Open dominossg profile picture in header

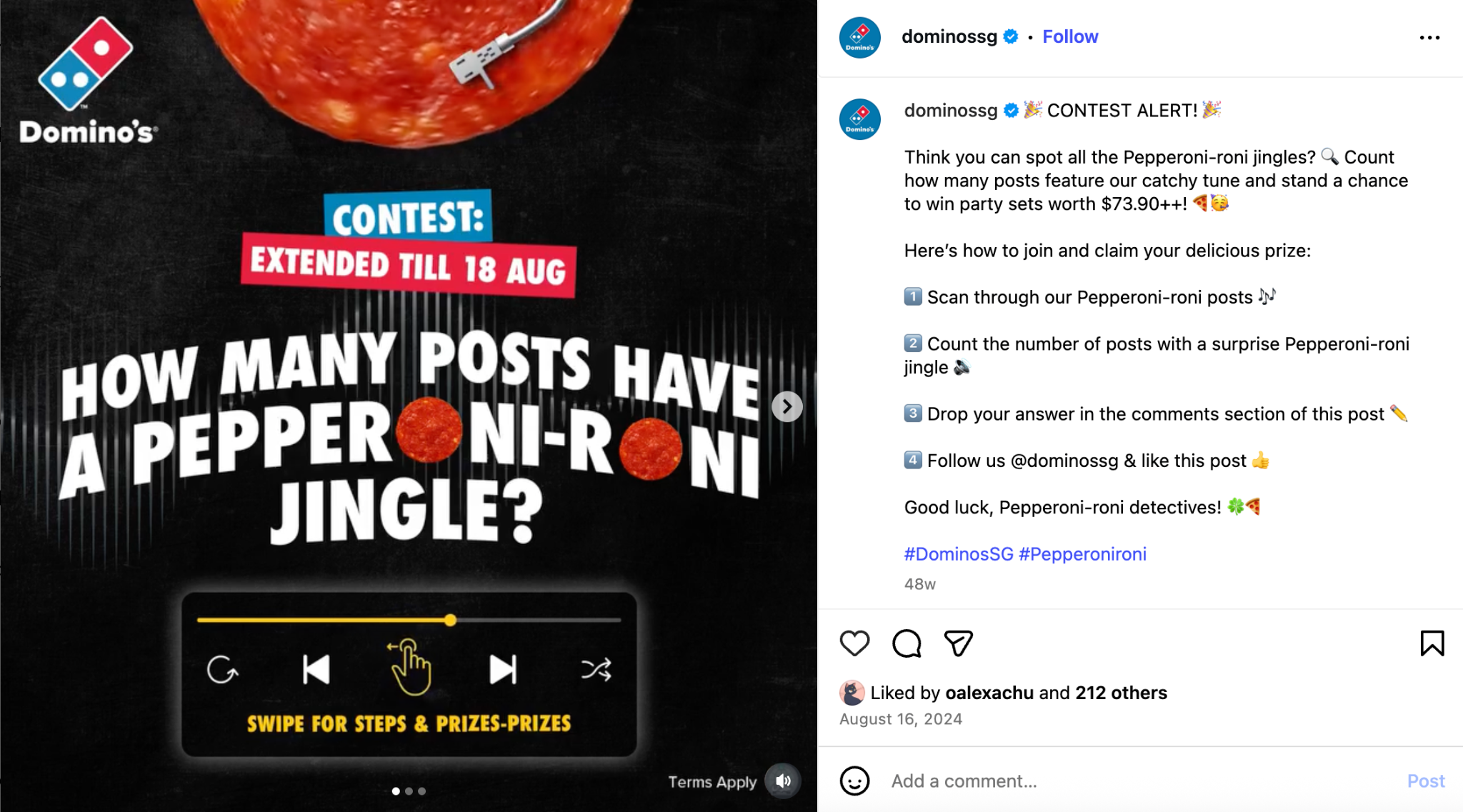859,37
